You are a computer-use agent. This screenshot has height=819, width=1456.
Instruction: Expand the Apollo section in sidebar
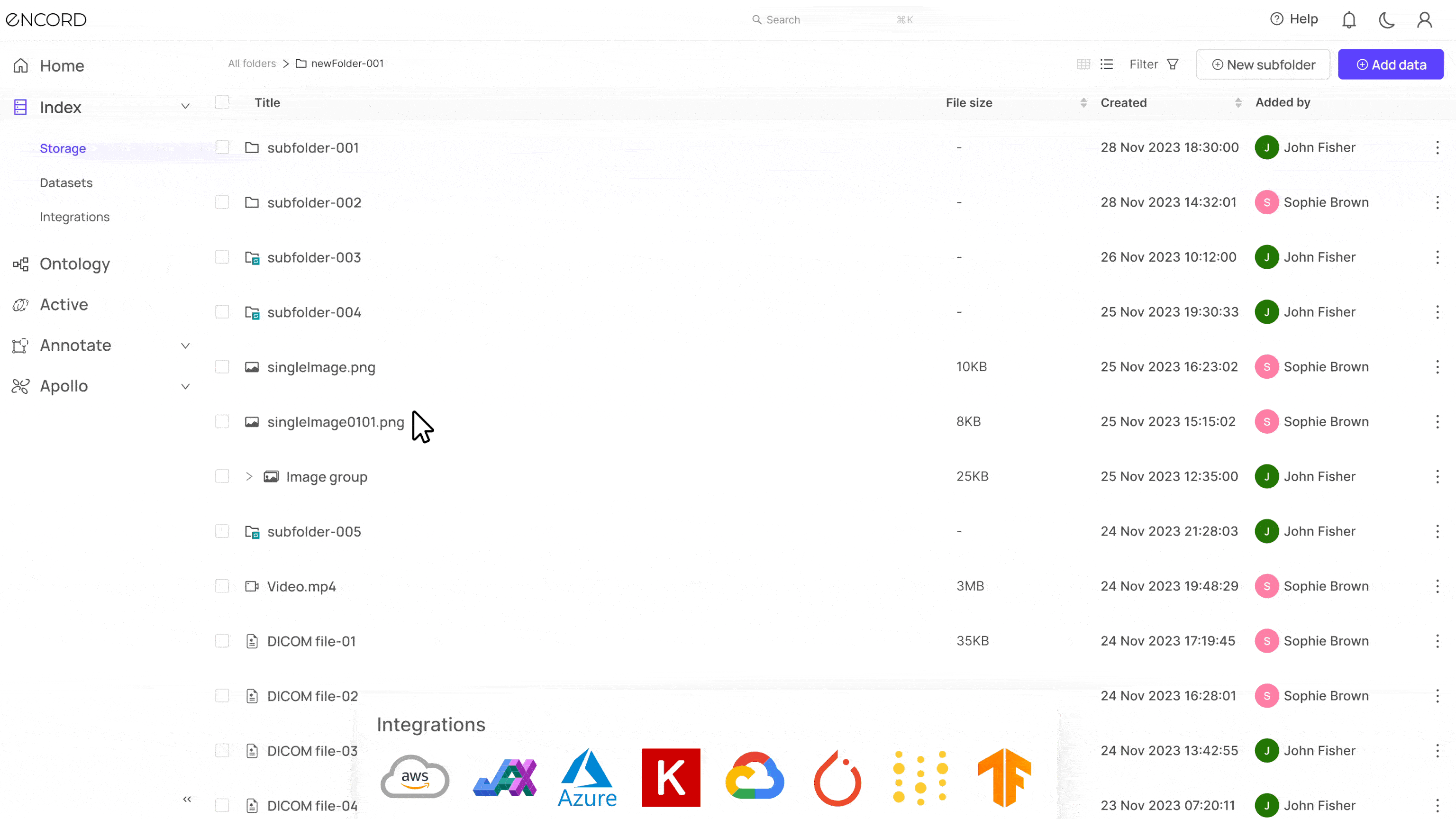[185, 386]
